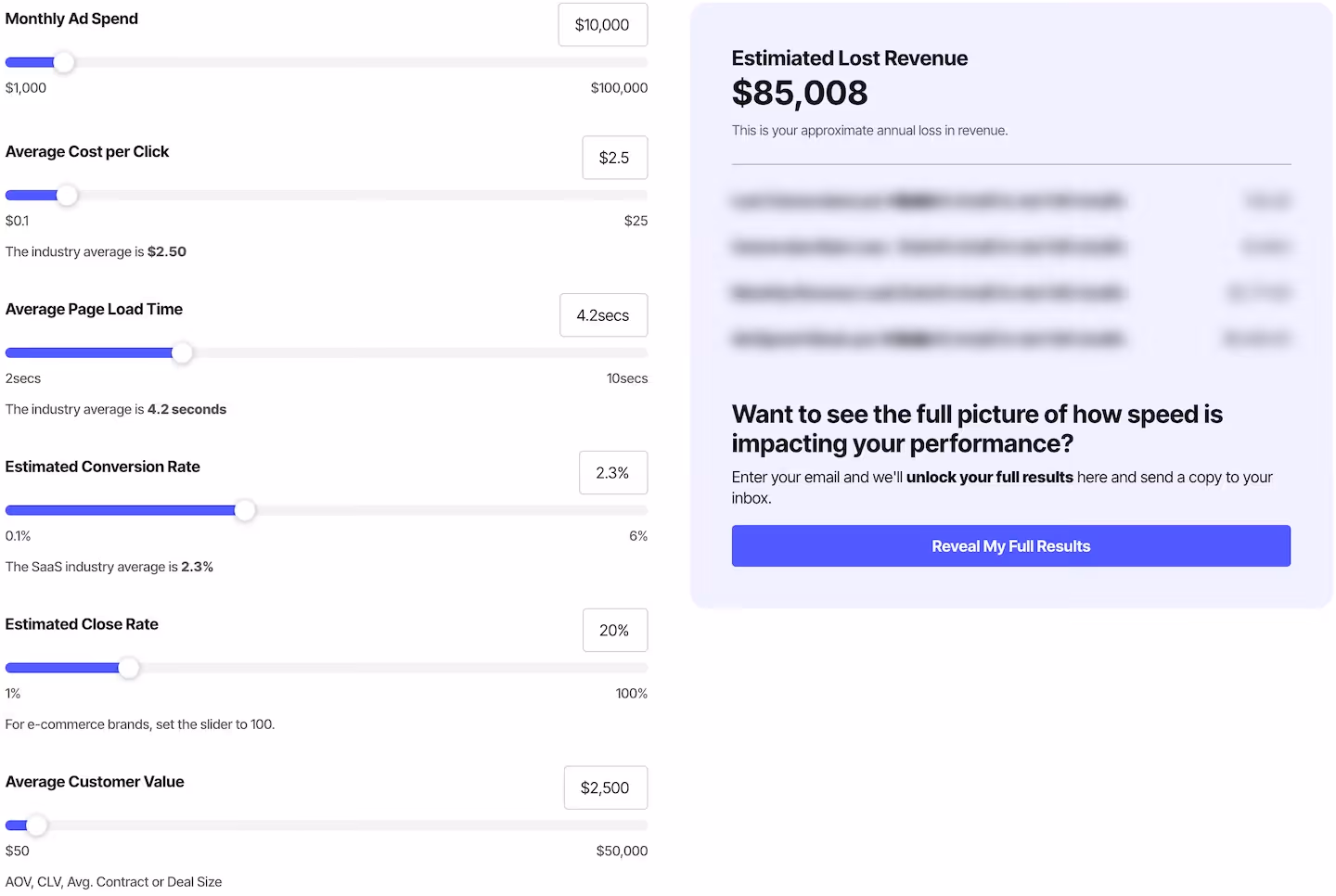Select the $85,008 lost revenue amount
The image size is (1336, 896).
pyautogui.click(x=800, y=92)
